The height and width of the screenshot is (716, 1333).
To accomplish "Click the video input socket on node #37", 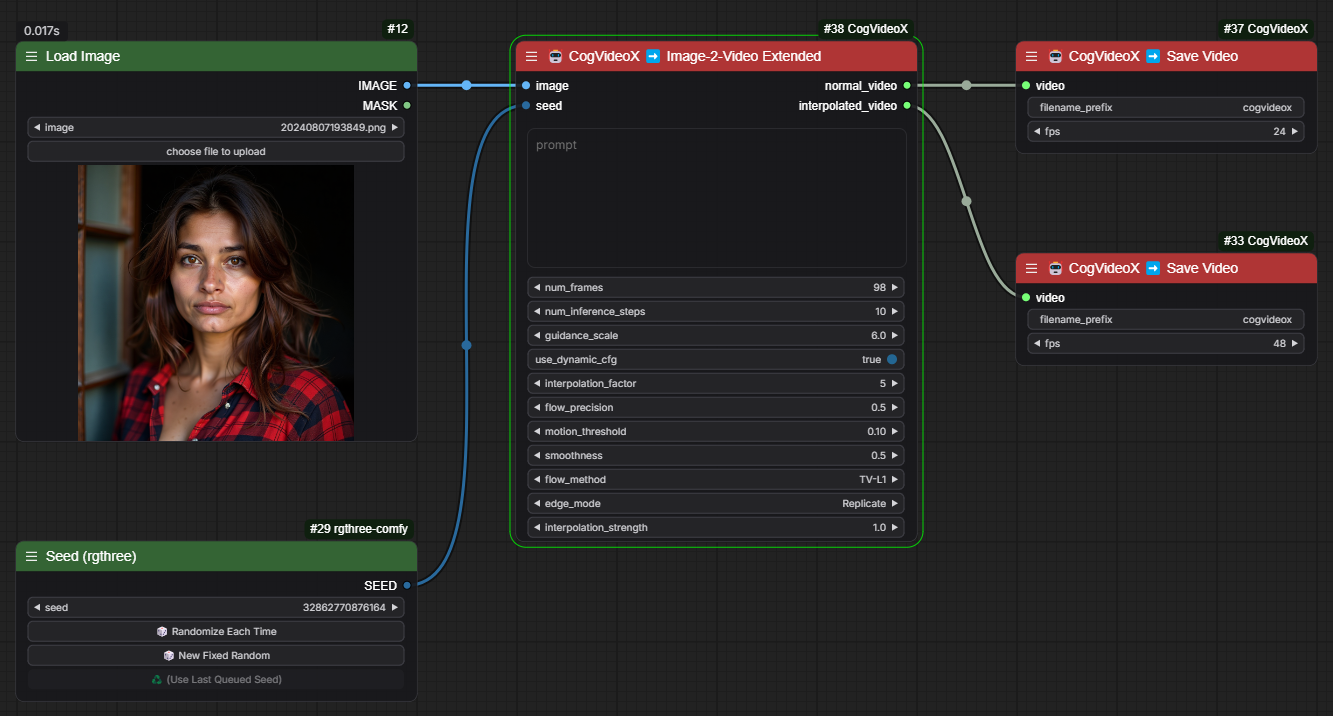I will pos(1026,86).
